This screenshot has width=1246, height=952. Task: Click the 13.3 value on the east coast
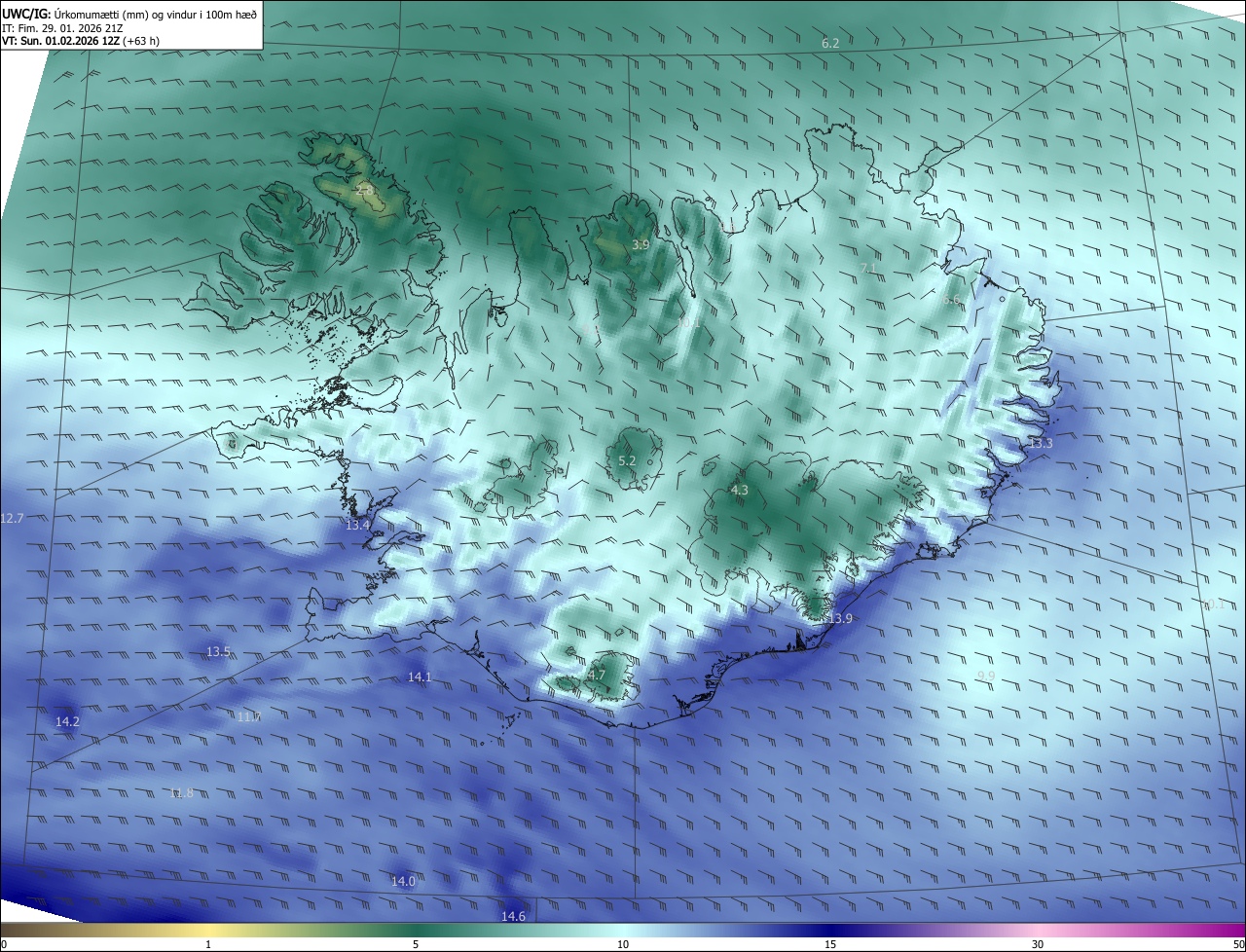[1041, 443]
